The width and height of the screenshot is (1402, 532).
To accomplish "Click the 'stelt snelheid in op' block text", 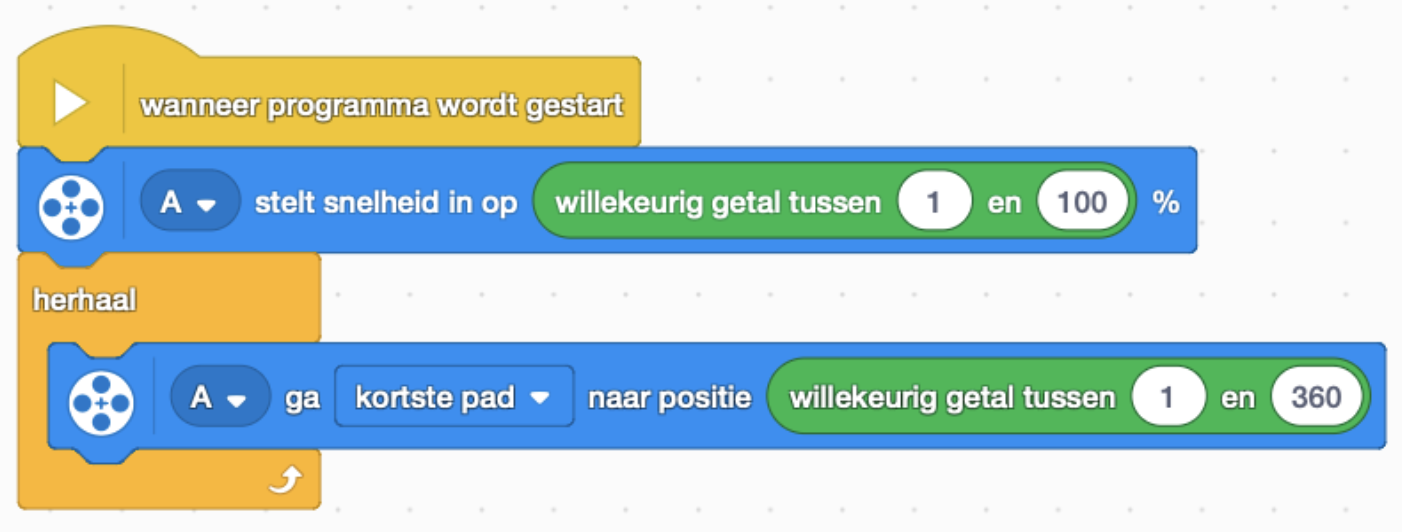I will (x=386, y=203).
